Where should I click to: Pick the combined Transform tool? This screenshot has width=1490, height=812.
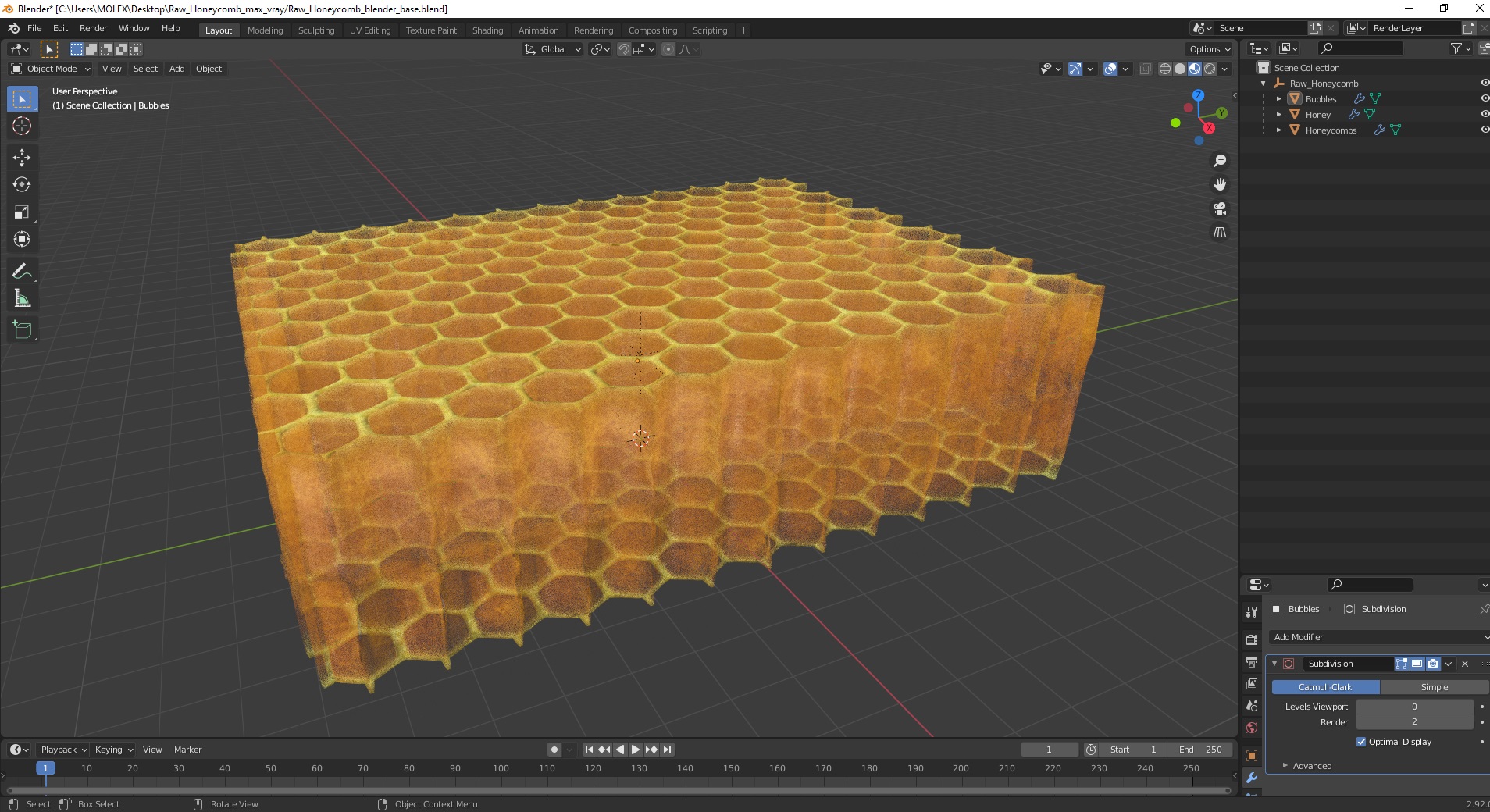pos(22,240)
